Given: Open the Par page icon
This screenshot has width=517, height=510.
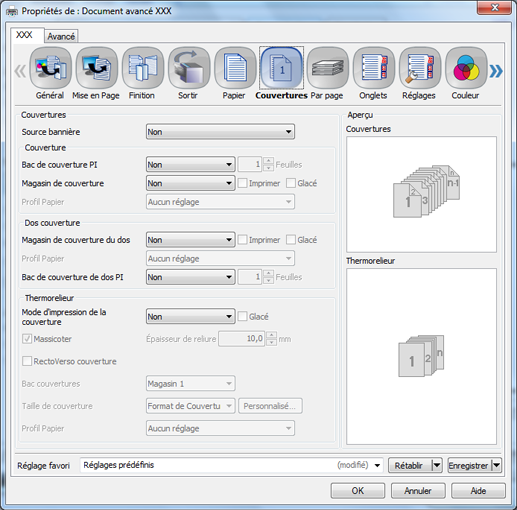Looking at the screenshot, I should pos(328,68).
